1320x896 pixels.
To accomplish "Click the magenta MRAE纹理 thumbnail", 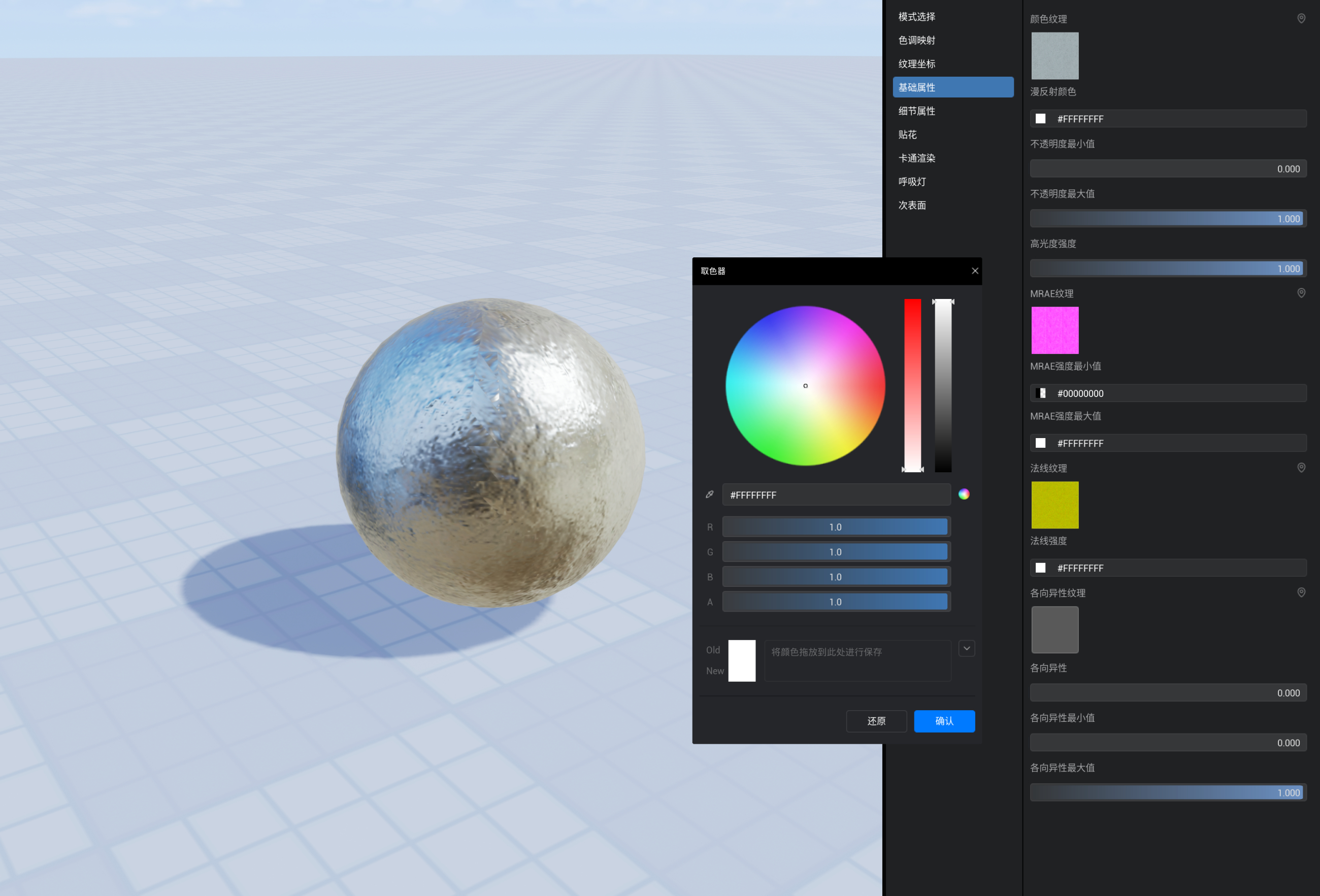I will (1055, 330).
